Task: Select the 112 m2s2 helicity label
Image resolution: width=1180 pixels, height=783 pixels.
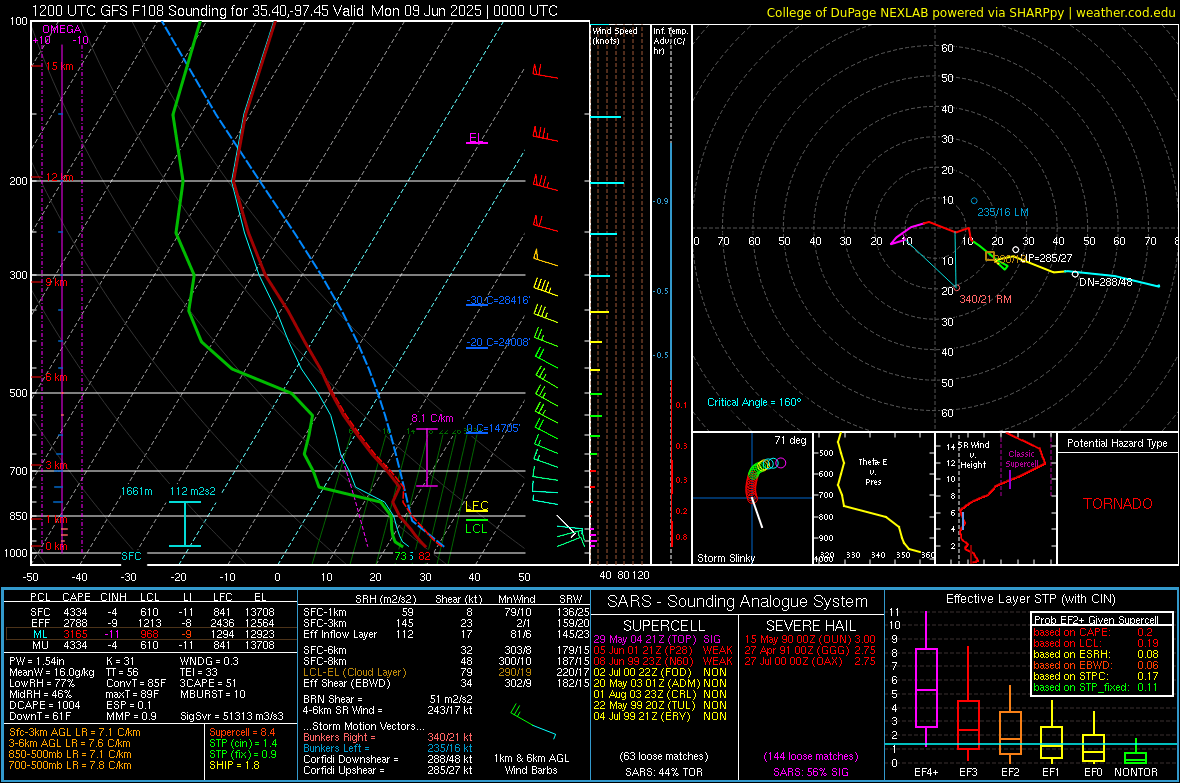Action: click(x=193, y=491)
